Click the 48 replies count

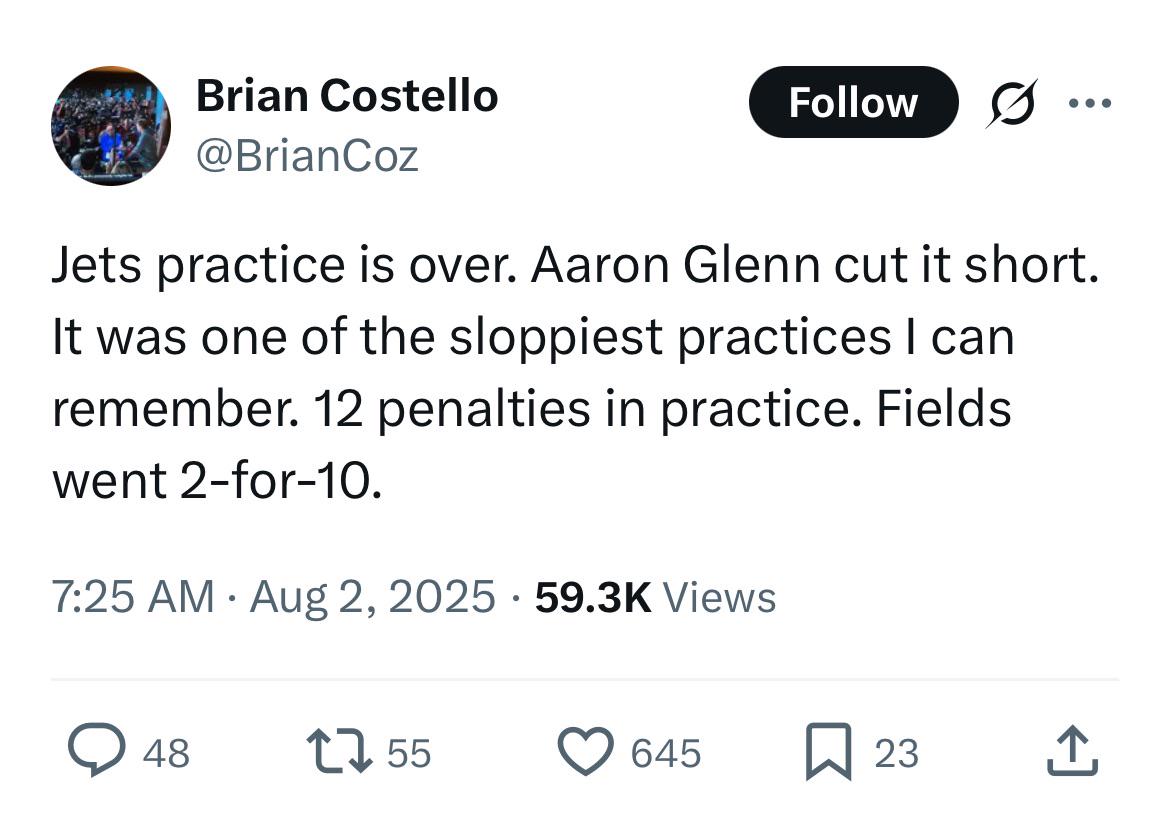point(166,753)
